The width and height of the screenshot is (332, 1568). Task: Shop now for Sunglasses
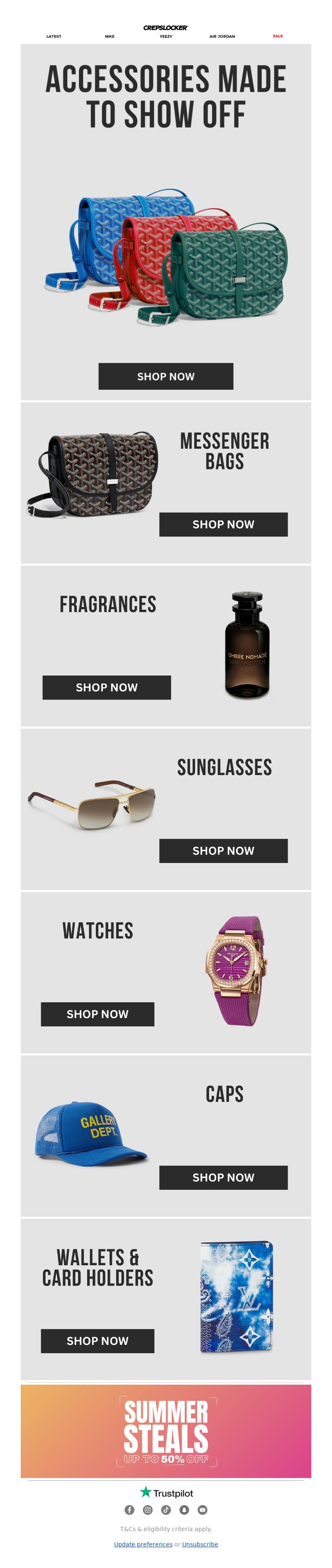224,850
